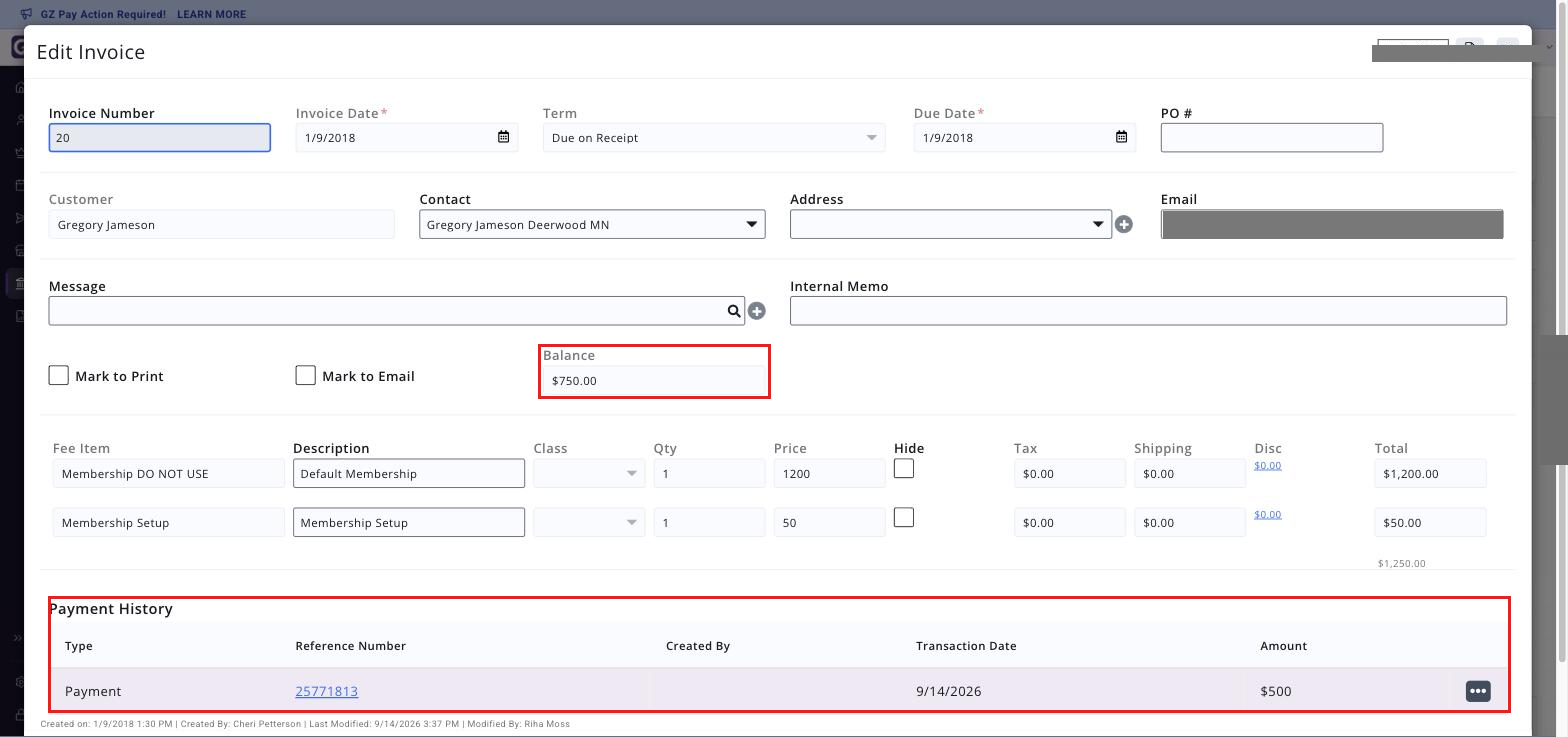Open the payment row three-dots menu
Viewport: 1568px width, 737px height.
1478,691
